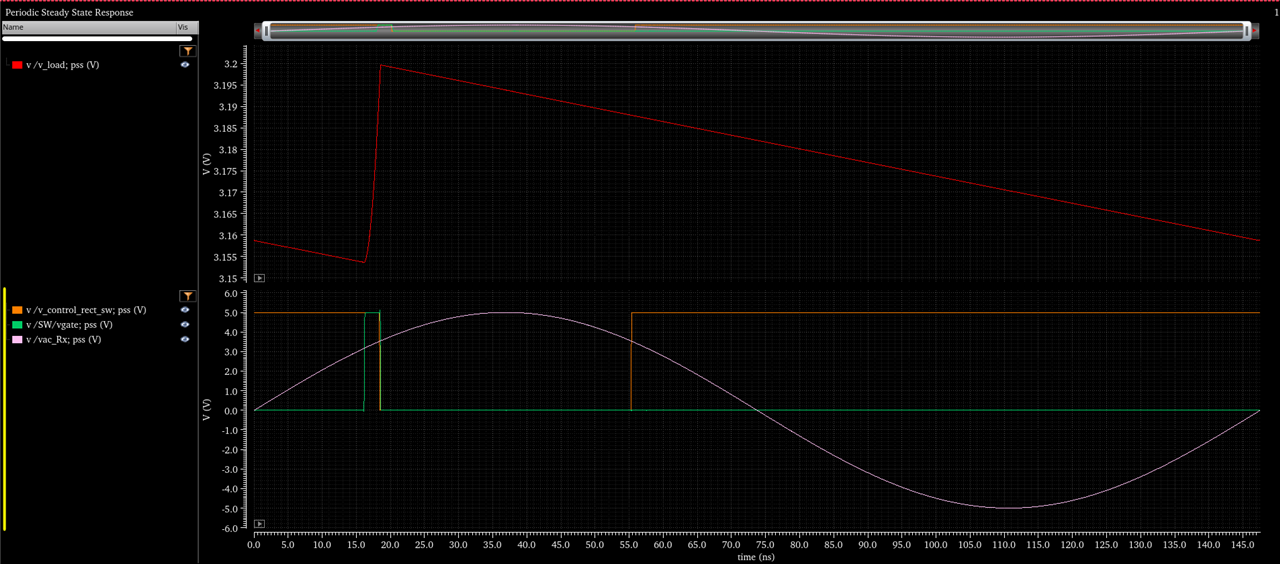Click the red v_load color swatch

pos(17,65)
